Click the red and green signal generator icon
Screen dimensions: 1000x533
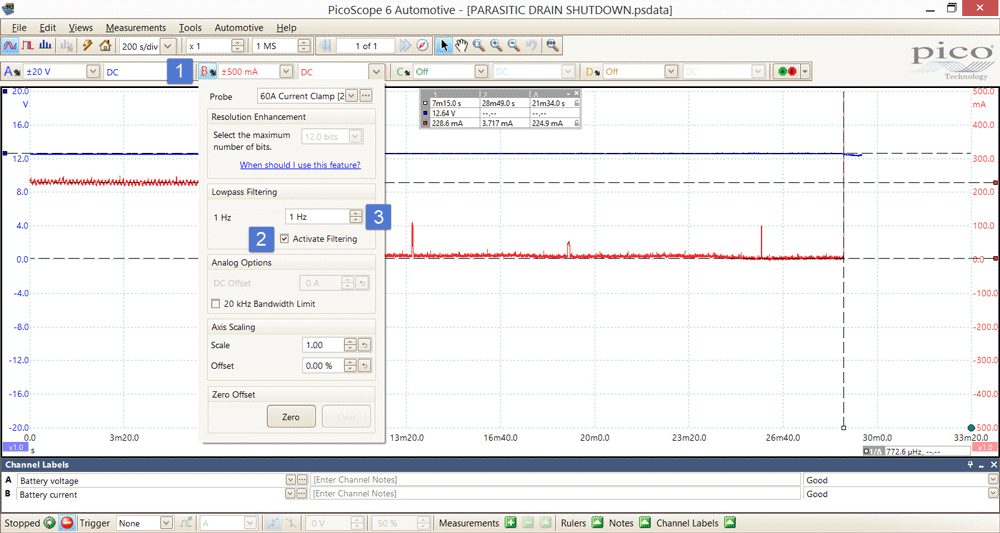[788, 71]
